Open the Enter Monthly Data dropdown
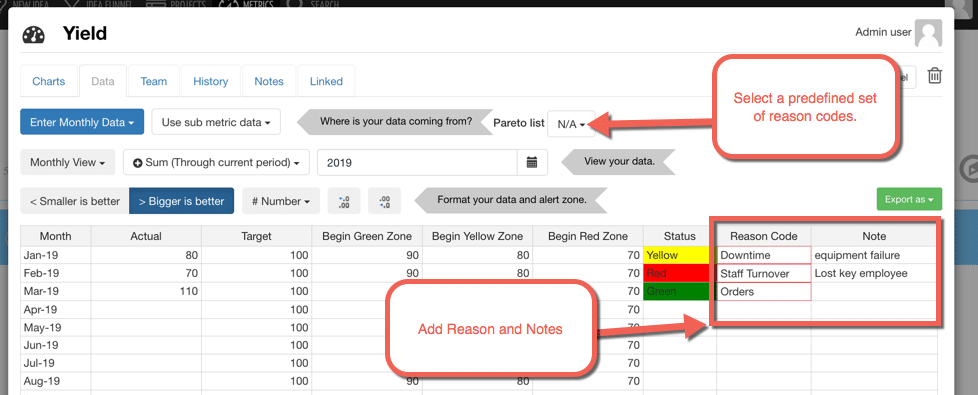This screenshot has width=978, height=395. click(x=82, y=122)
